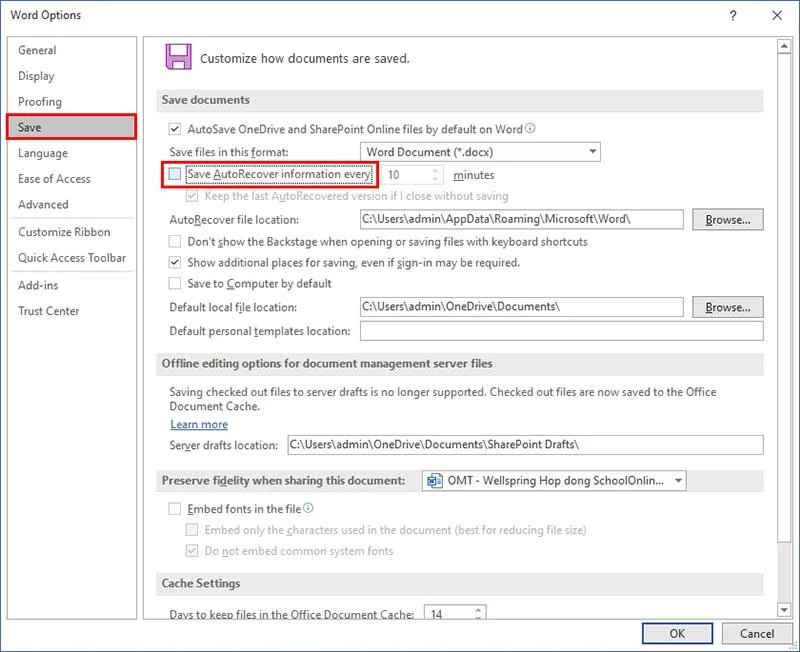Screen dimensions: 800x652
Task: Toggle Do not embed common system fonts
Action: 192,551
